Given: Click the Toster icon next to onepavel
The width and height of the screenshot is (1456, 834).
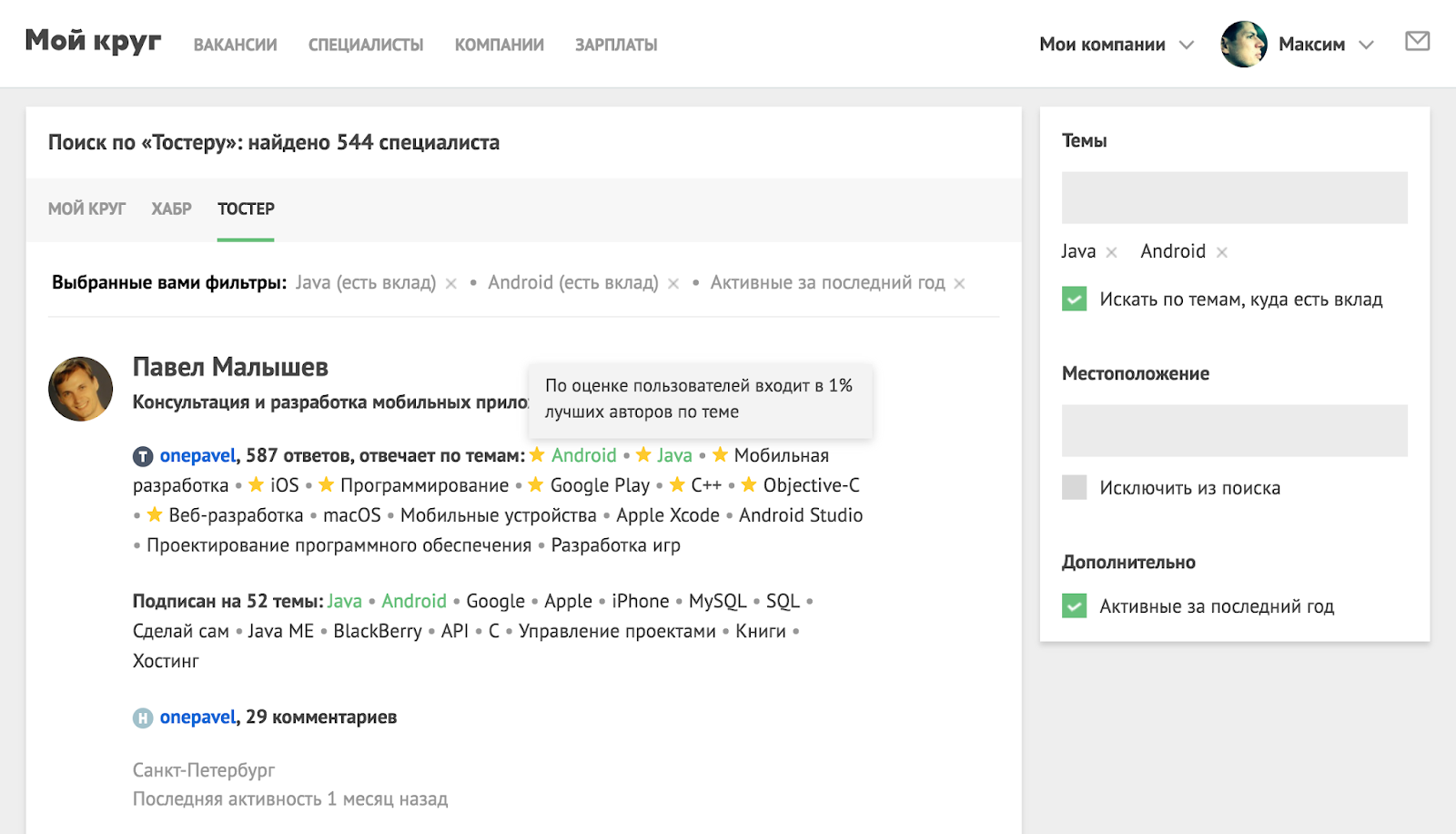Looking at the screenshot, I should (x=143, y=456).
